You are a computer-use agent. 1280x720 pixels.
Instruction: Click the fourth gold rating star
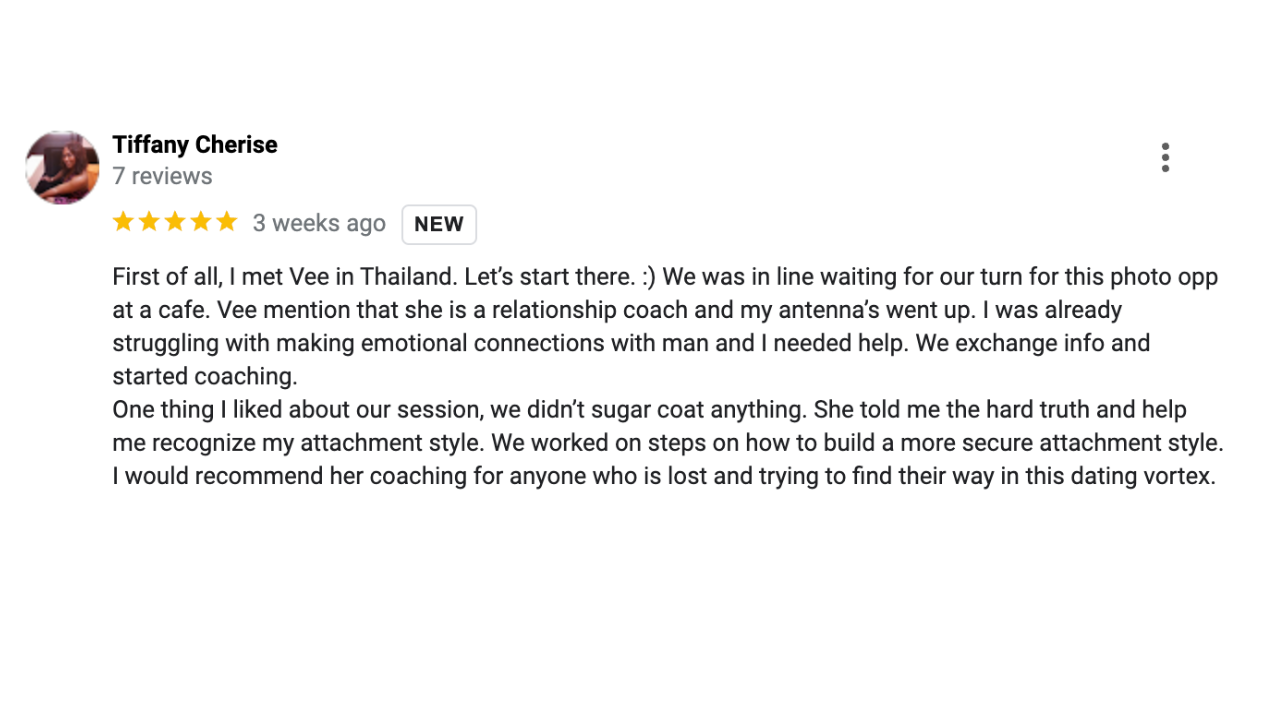[x=201, y=222]
